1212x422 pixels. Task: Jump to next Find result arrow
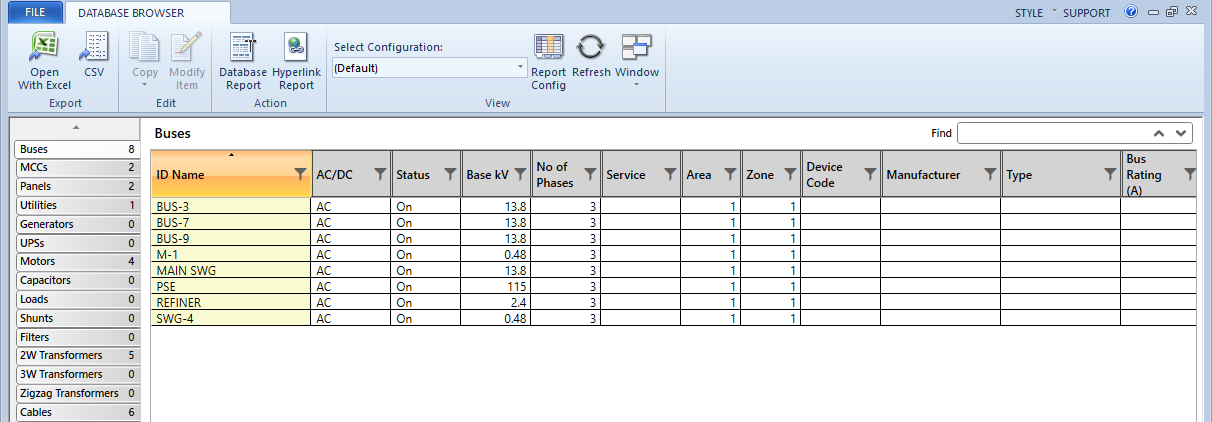pyautogui.click(x=1182, y=133)
